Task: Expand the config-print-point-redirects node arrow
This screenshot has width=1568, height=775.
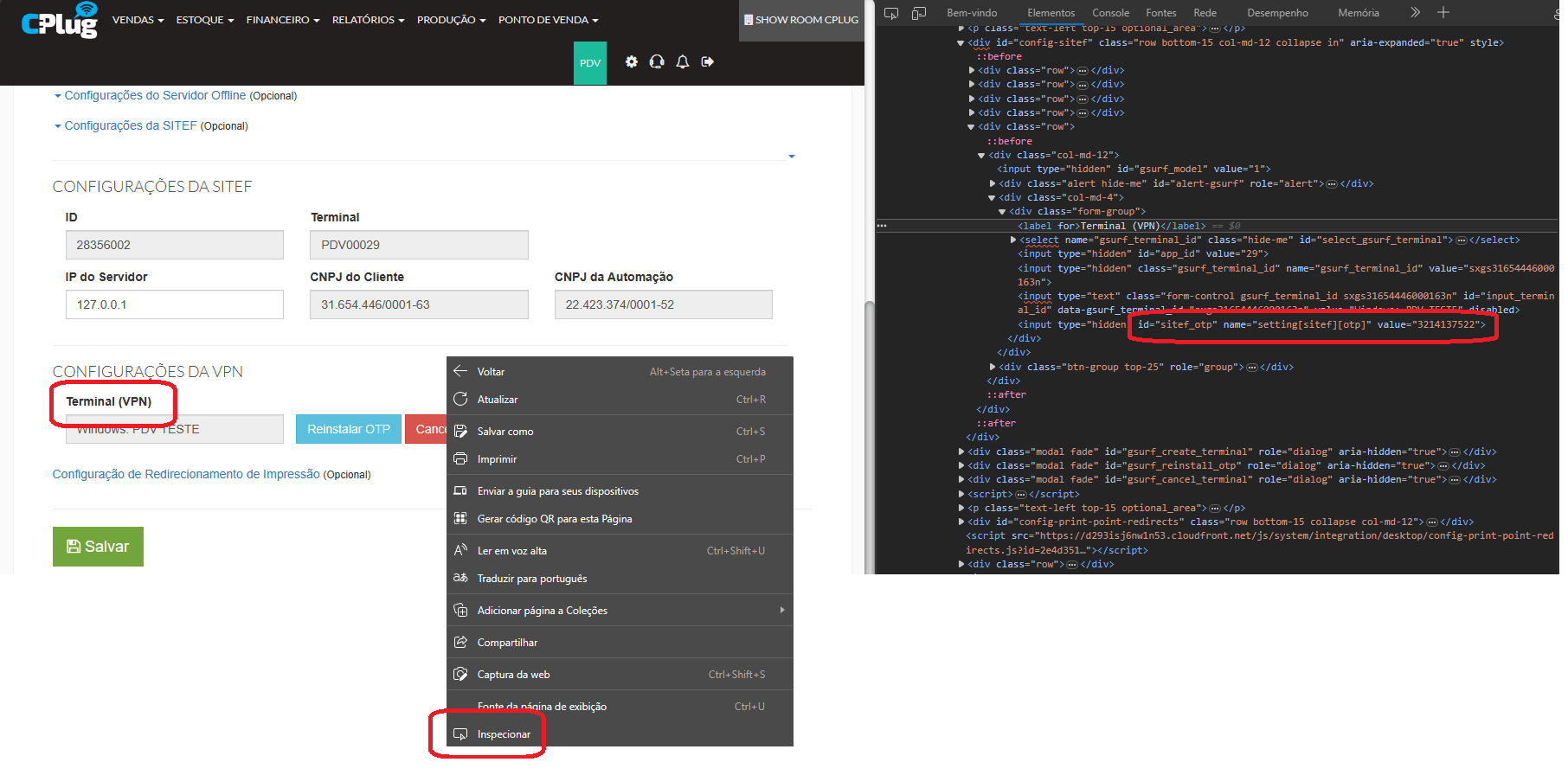Action: (961, 522)
